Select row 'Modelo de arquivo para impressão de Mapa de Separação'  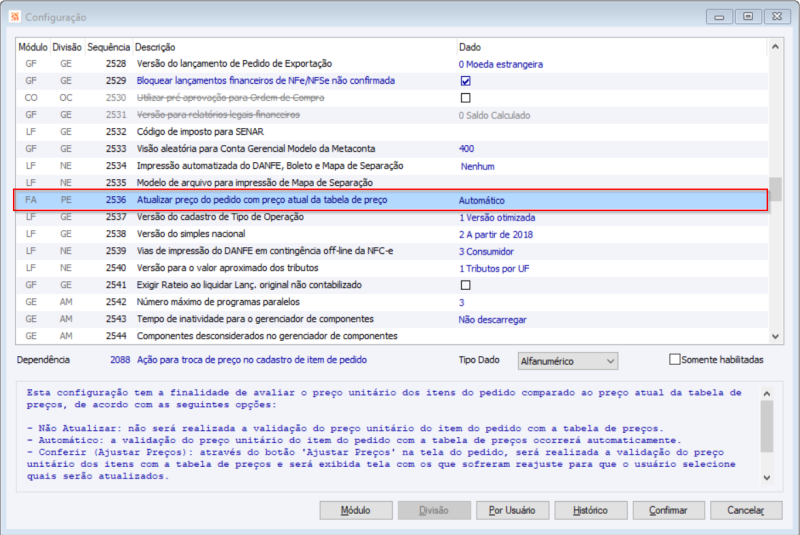pyautogui.click(x=391, y=183)
